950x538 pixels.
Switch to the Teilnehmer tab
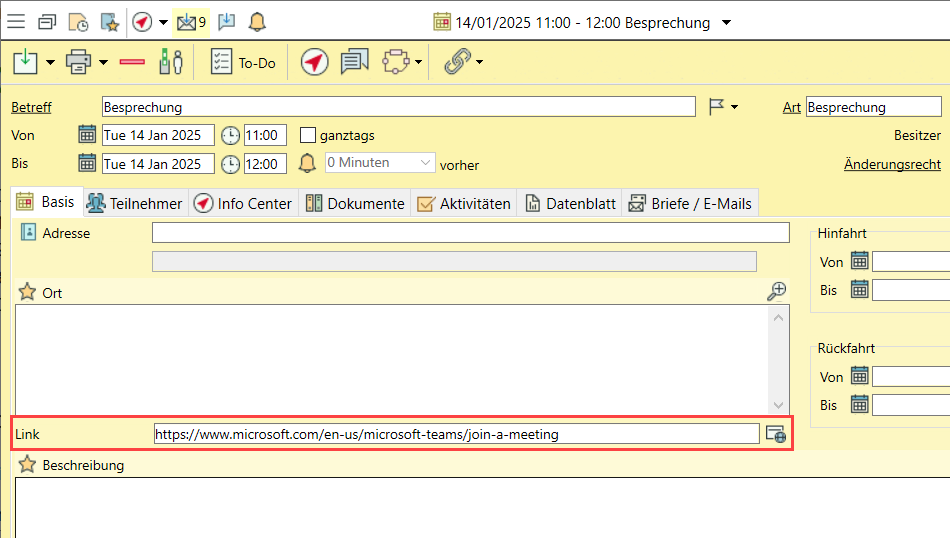135,203
